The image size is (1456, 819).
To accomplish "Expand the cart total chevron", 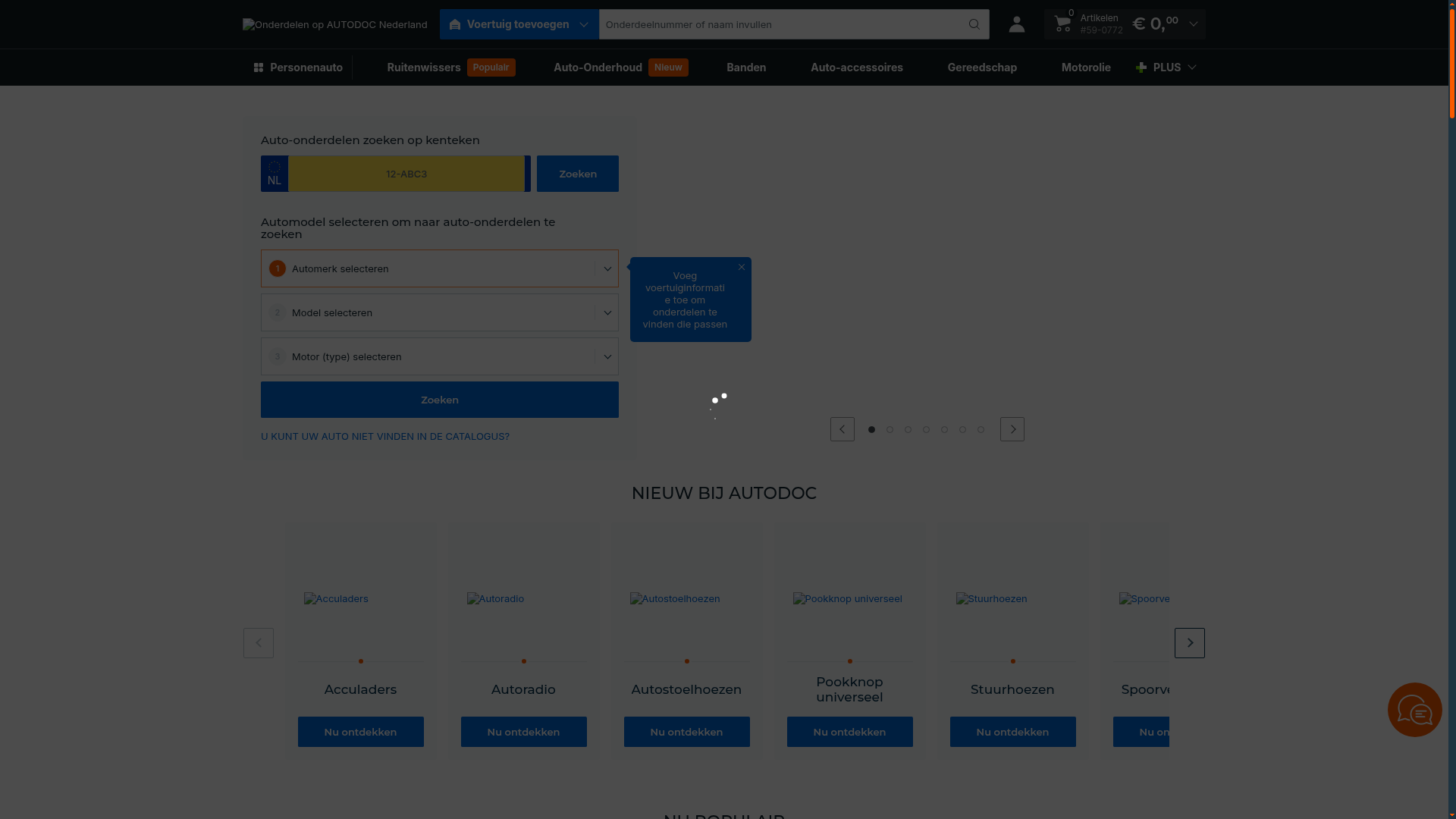I will pos(1193,24).
